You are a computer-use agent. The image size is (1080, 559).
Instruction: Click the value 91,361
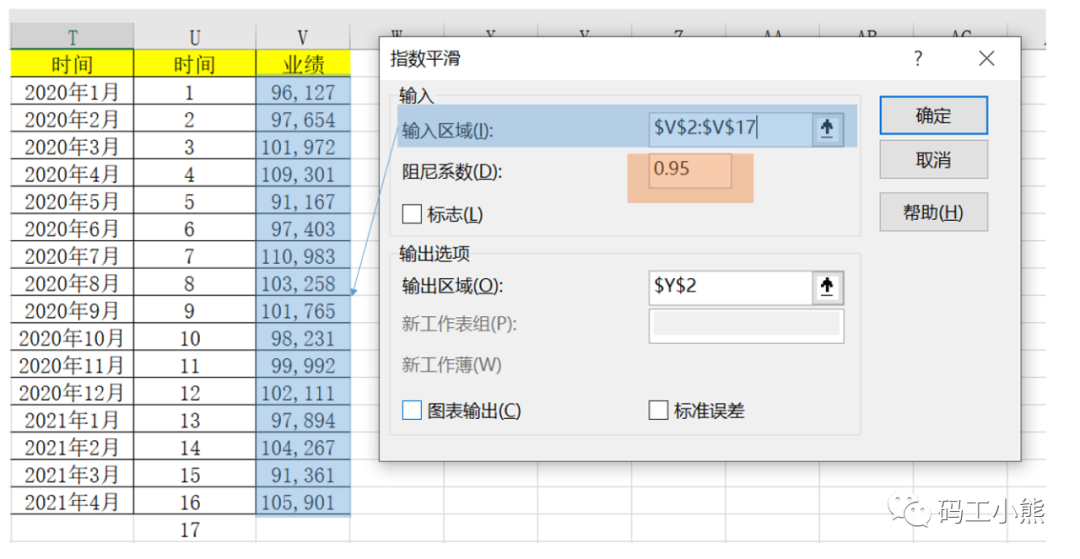point(302,474)
